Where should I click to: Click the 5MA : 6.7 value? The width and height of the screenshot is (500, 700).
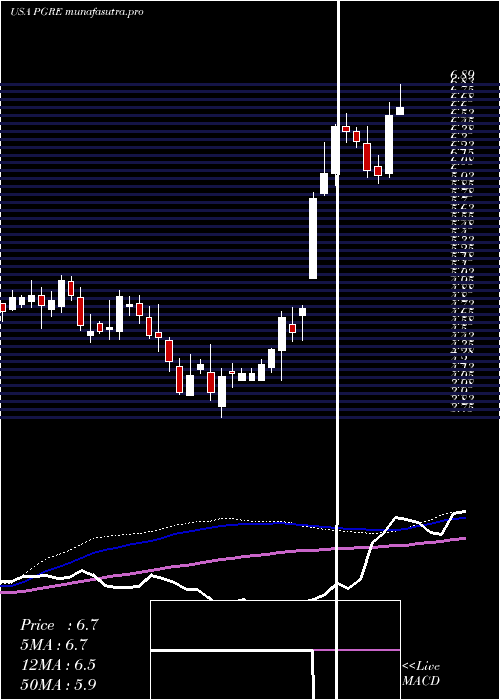coord(53,645)
